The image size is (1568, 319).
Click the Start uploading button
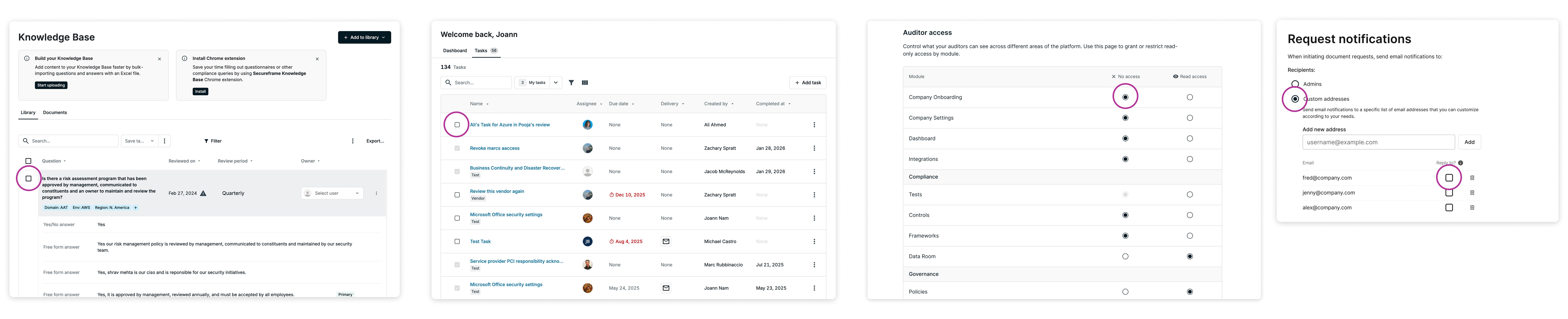click(x=51, y=85)
